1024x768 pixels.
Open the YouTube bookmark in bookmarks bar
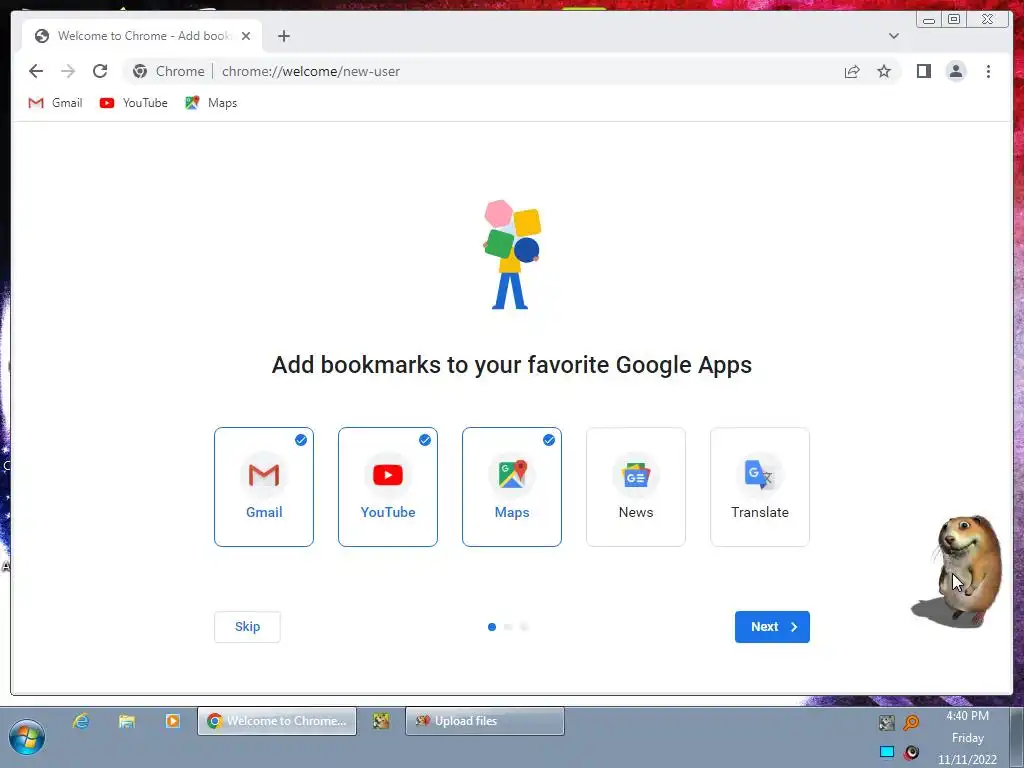(x=134, y=103)
